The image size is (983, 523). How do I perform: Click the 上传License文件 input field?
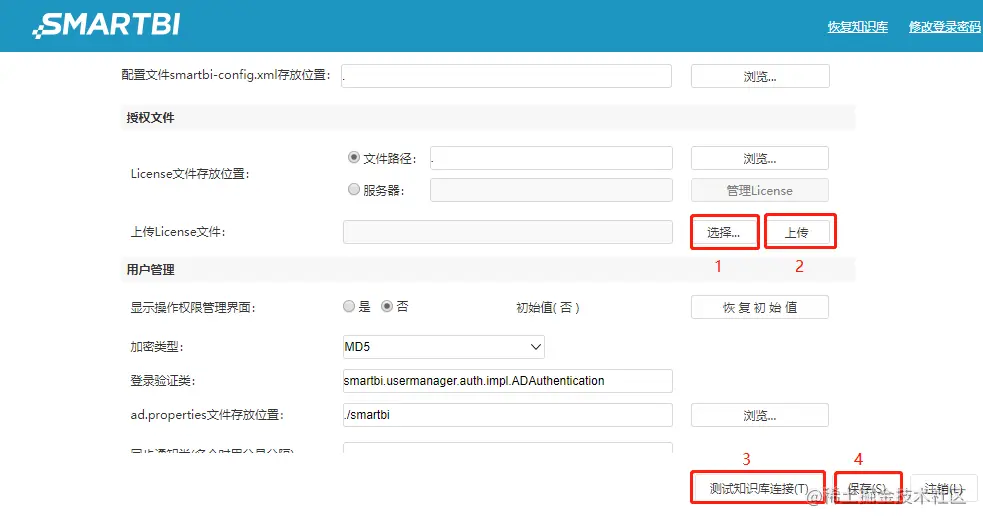tap(508, 232)
